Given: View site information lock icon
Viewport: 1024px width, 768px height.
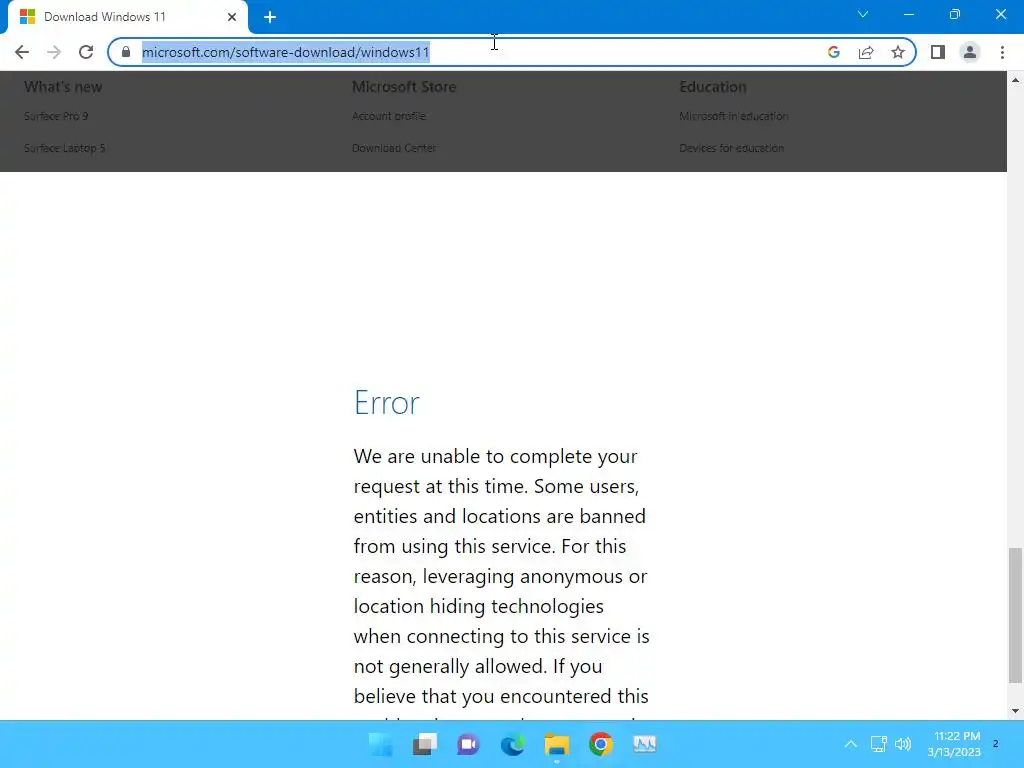Looking at the screenshot, I should [126, 52].
